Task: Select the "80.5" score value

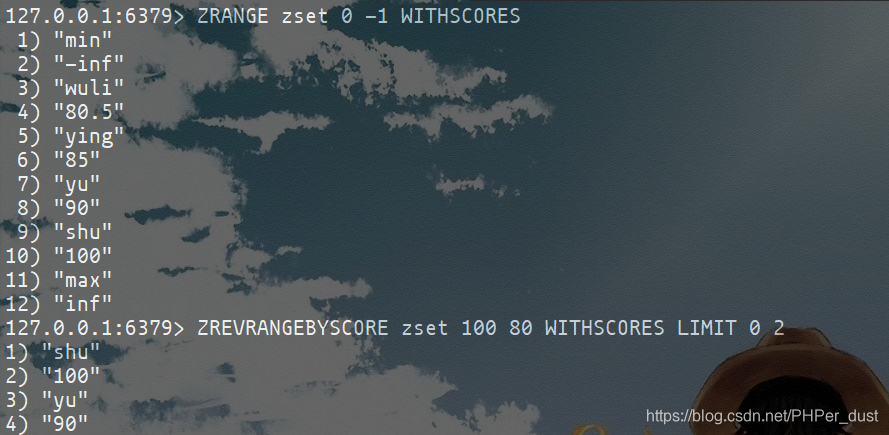Action: tap(88, 112)
